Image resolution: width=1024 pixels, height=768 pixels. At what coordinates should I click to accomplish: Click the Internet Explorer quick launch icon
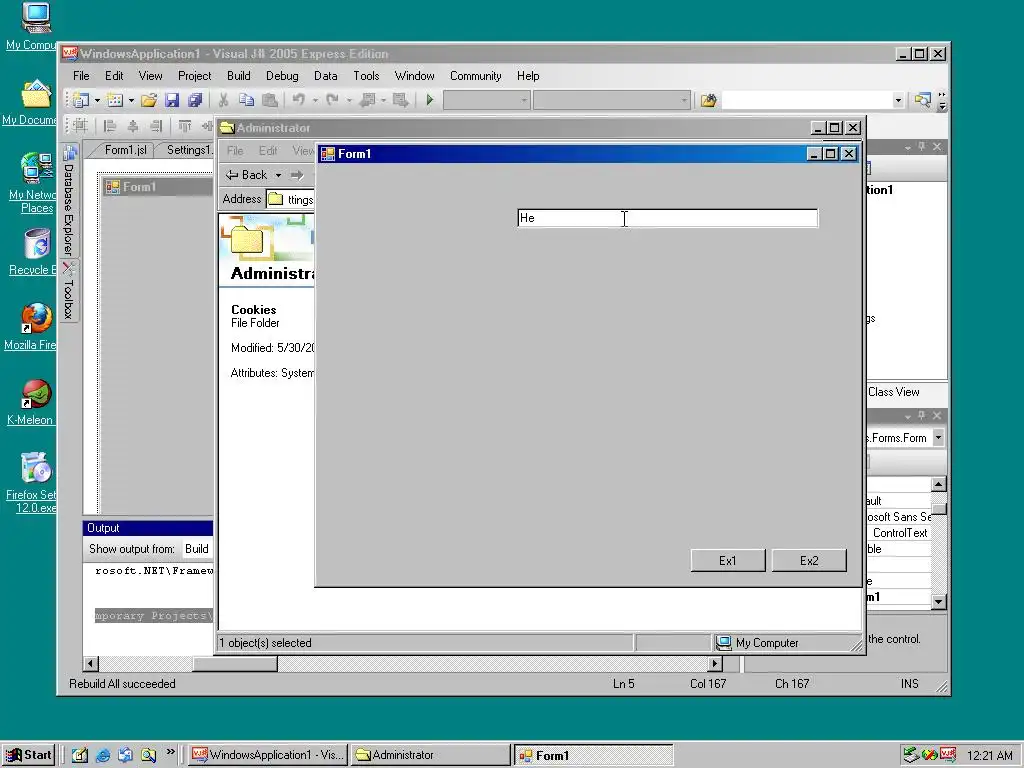click(x=103, y=755)
